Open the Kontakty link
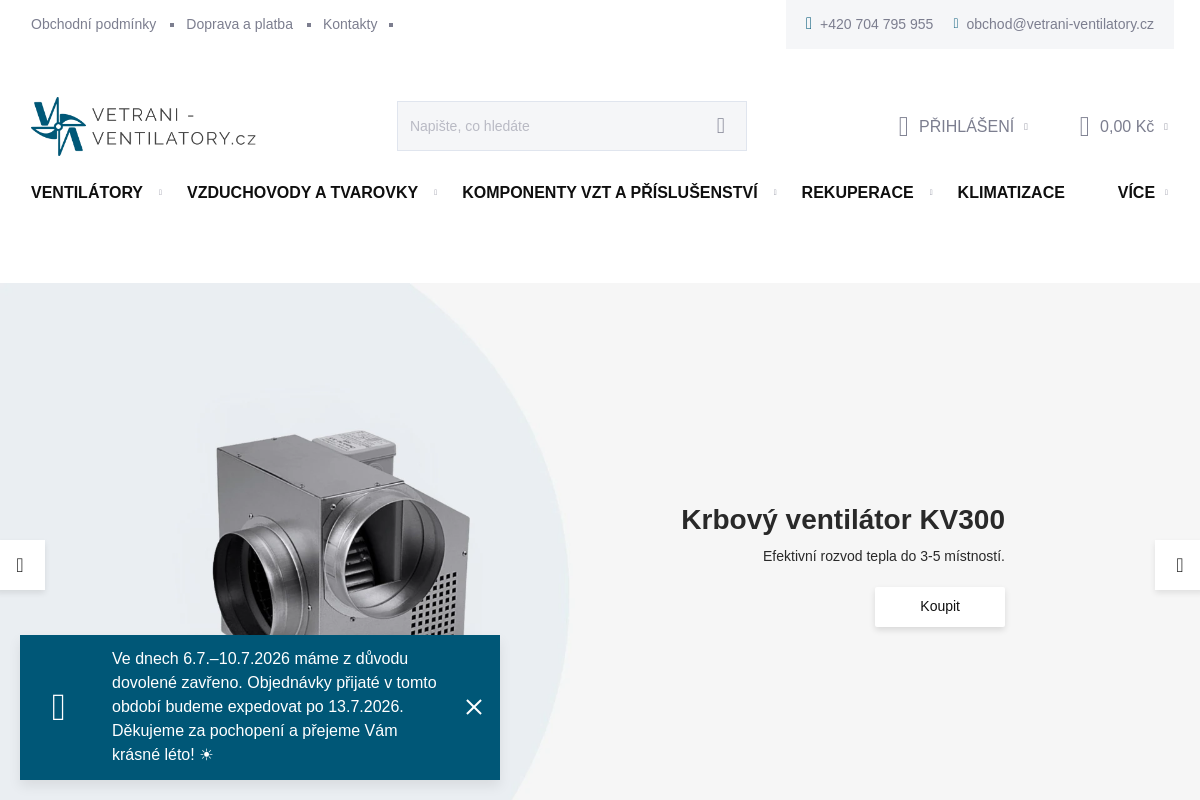 pos(350,24)
